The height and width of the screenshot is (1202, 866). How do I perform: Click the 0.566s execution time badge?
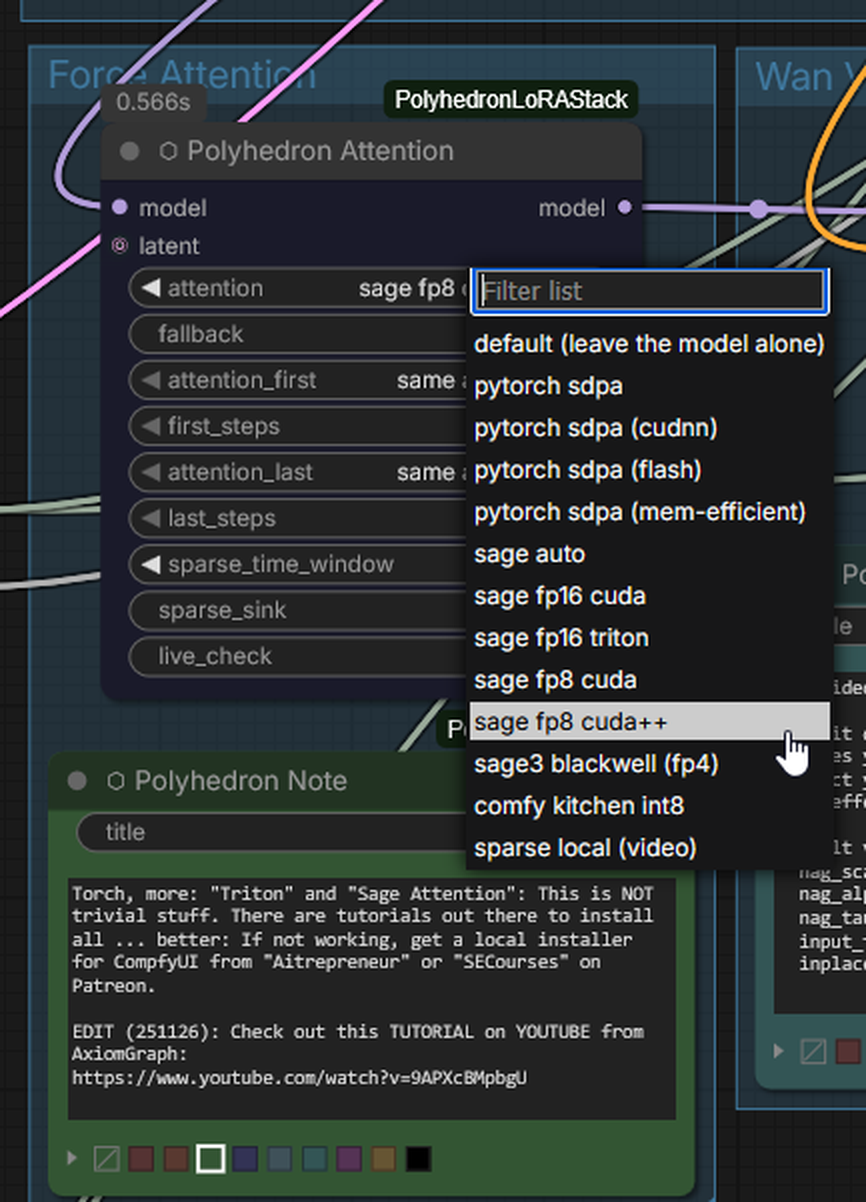tap(154, 102)
